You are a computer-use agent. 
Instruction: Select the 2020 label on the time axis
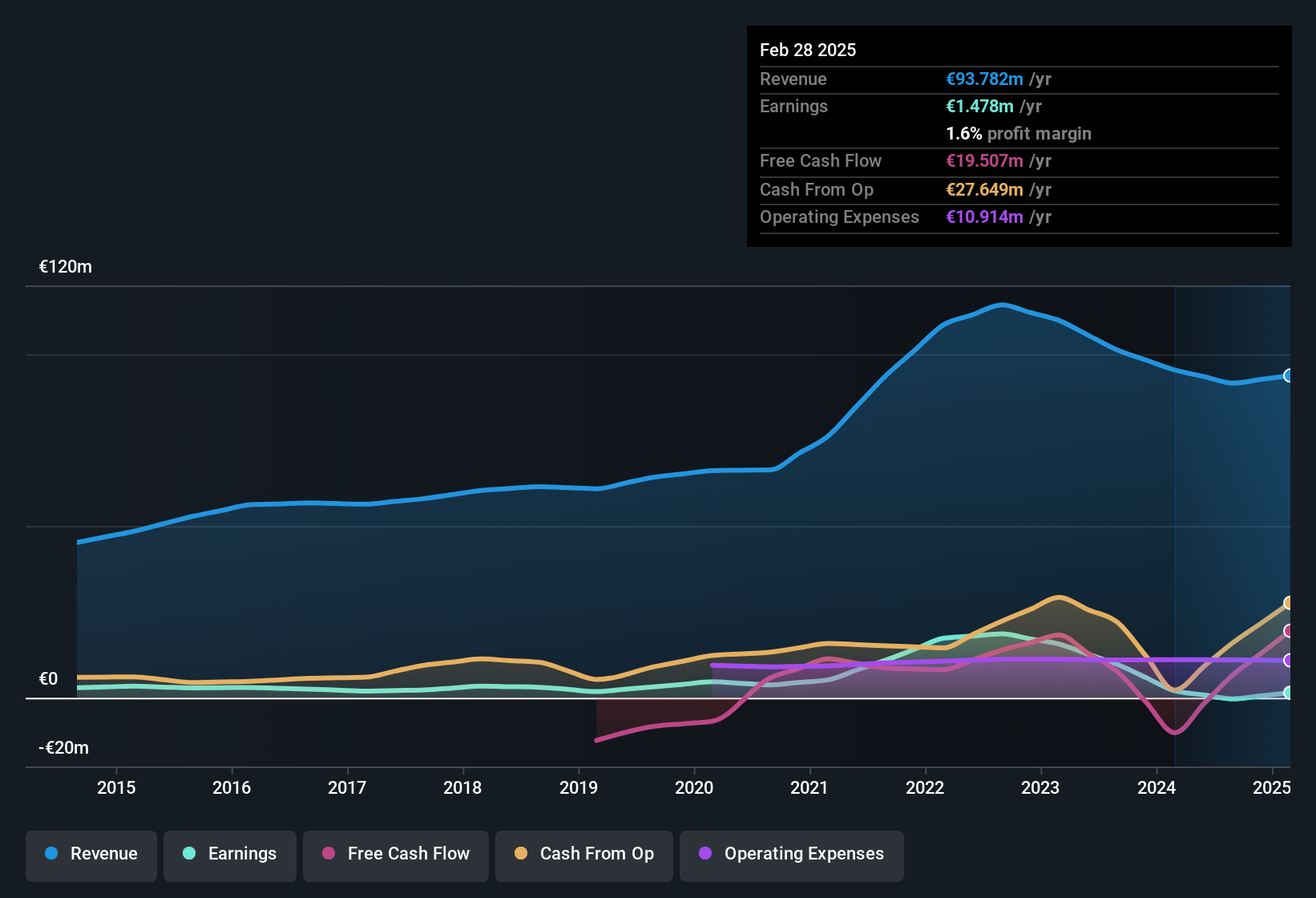click(694, 788)
